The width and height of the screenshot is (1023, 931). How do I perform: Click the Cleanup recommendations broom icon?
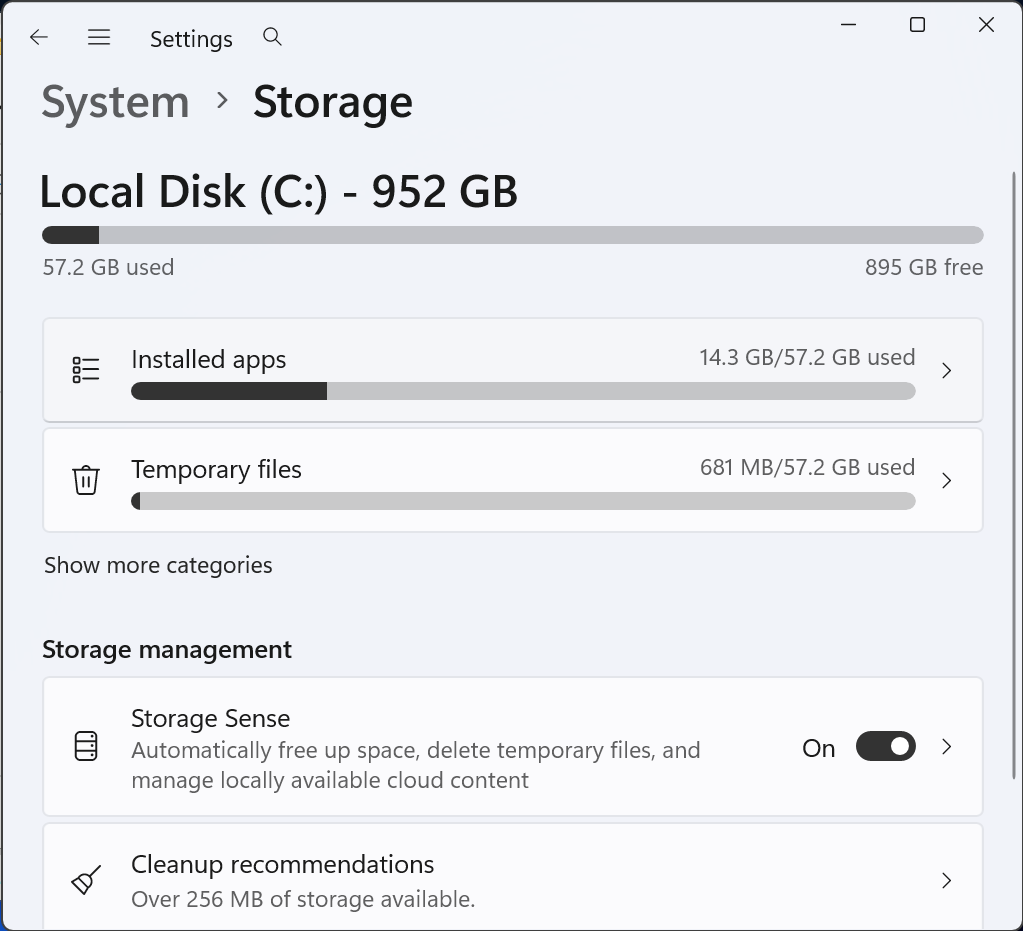[86, 881]
